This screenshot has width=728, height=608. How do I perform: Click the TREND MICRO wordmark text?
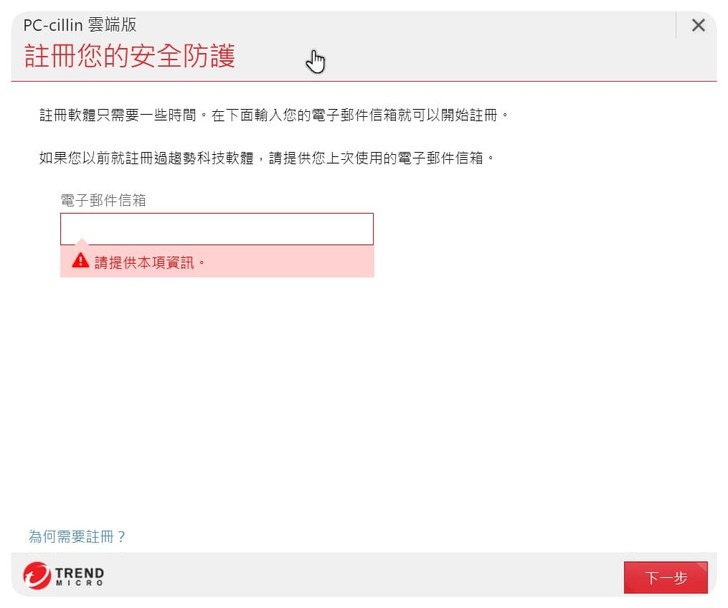click(x=79, y=576)
